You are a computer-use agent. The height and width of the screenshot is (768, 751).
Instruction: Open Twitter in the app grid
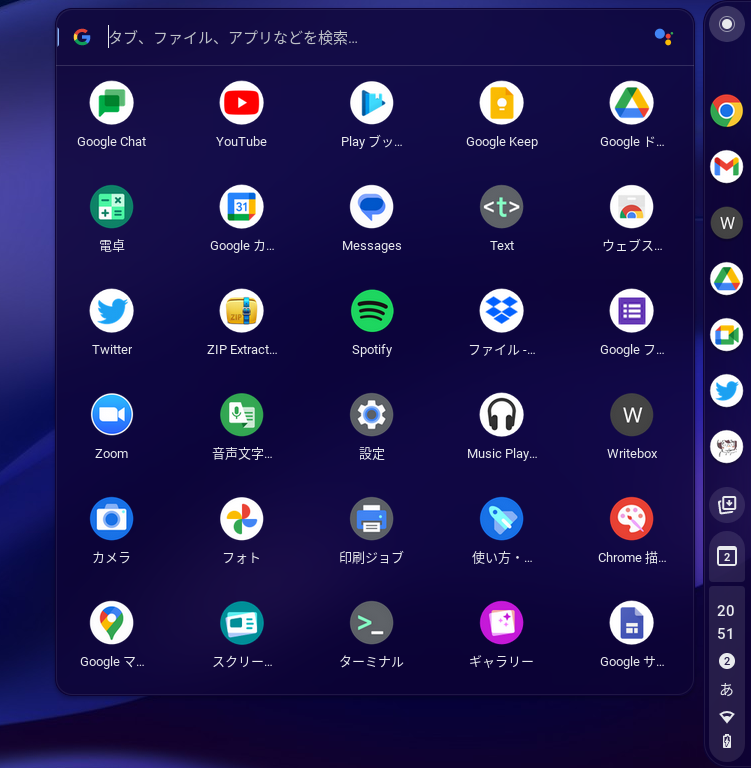(112, 311)
